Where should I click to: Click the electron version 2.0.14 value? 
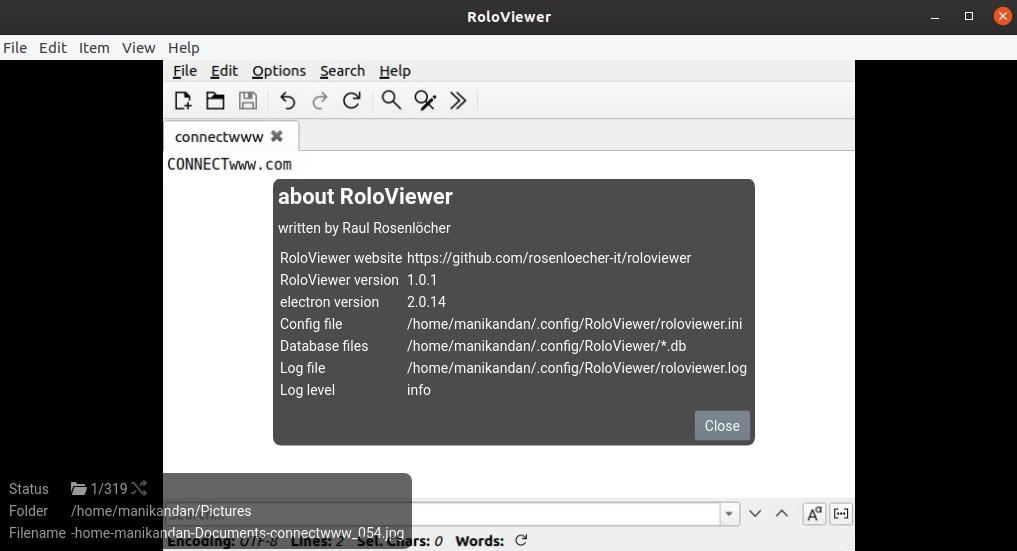point(426,302)
